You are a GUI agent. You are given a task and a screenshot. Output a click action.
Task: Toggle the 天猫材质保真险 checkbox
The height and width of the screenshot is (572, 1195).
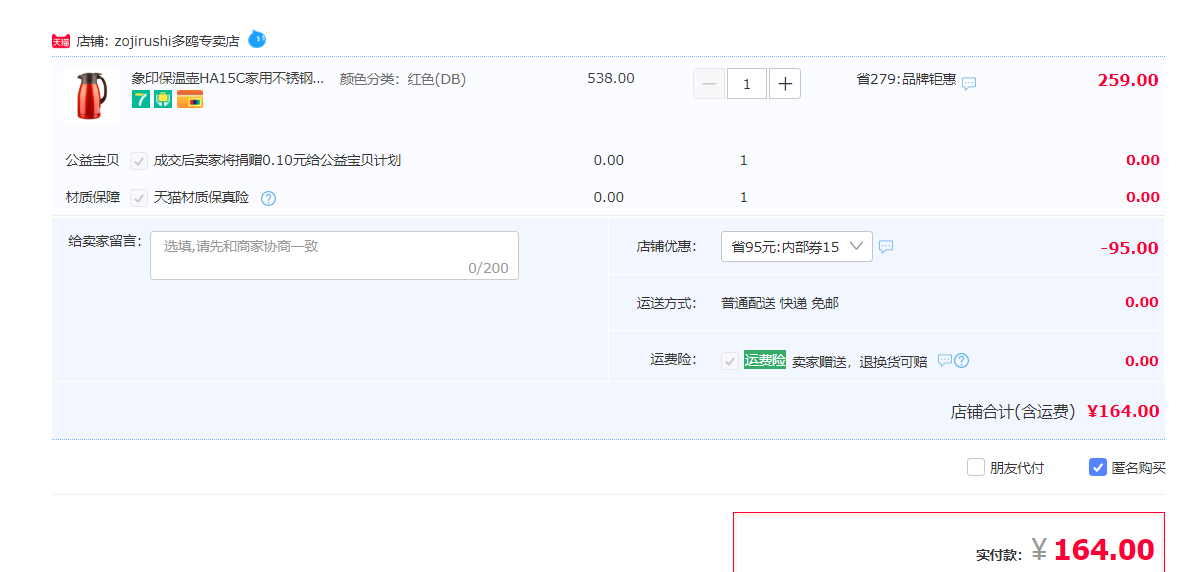click(139, 198)
